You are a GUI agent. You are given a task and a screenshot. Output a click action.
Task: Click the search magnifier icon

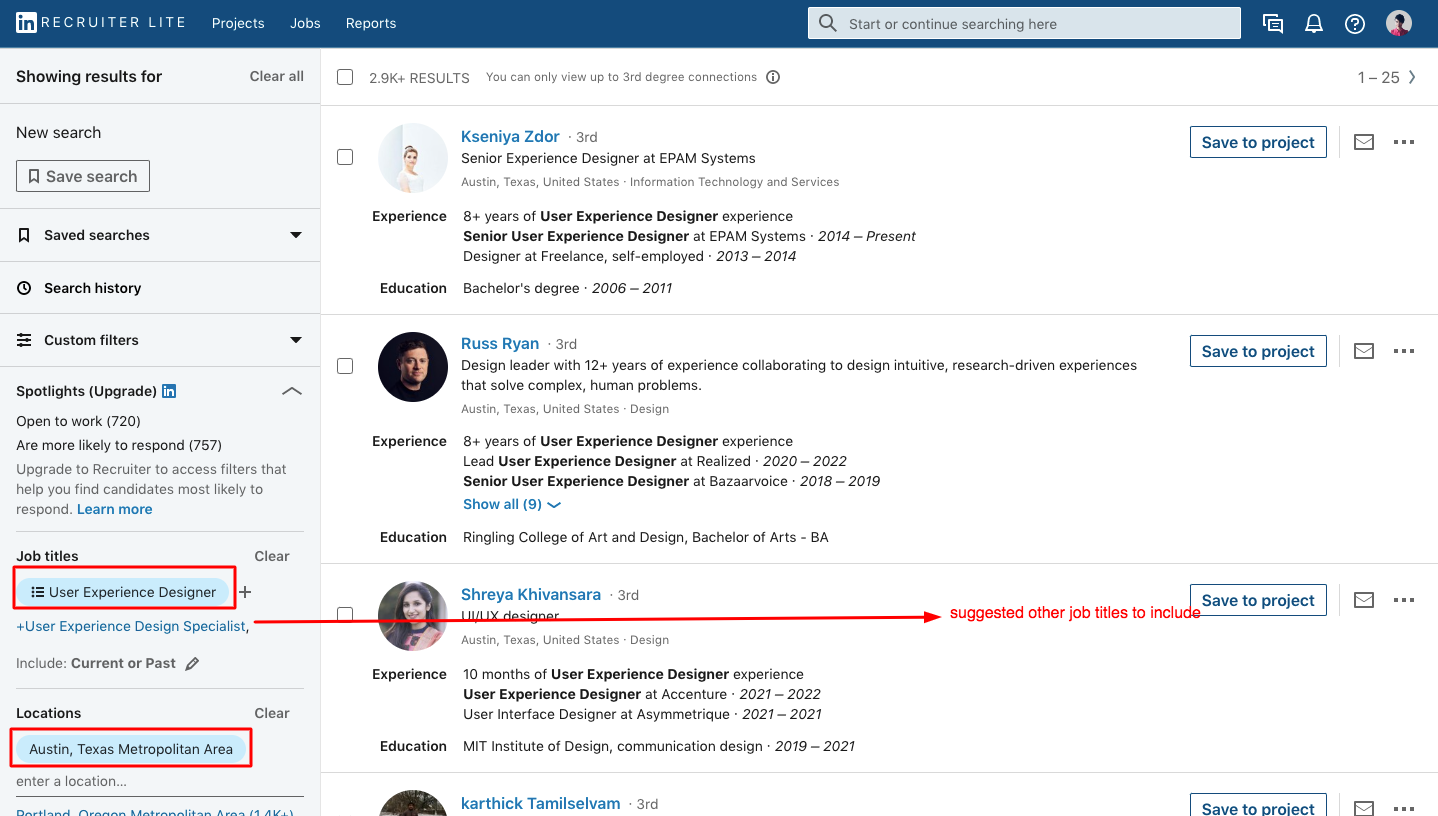point(827,23)
